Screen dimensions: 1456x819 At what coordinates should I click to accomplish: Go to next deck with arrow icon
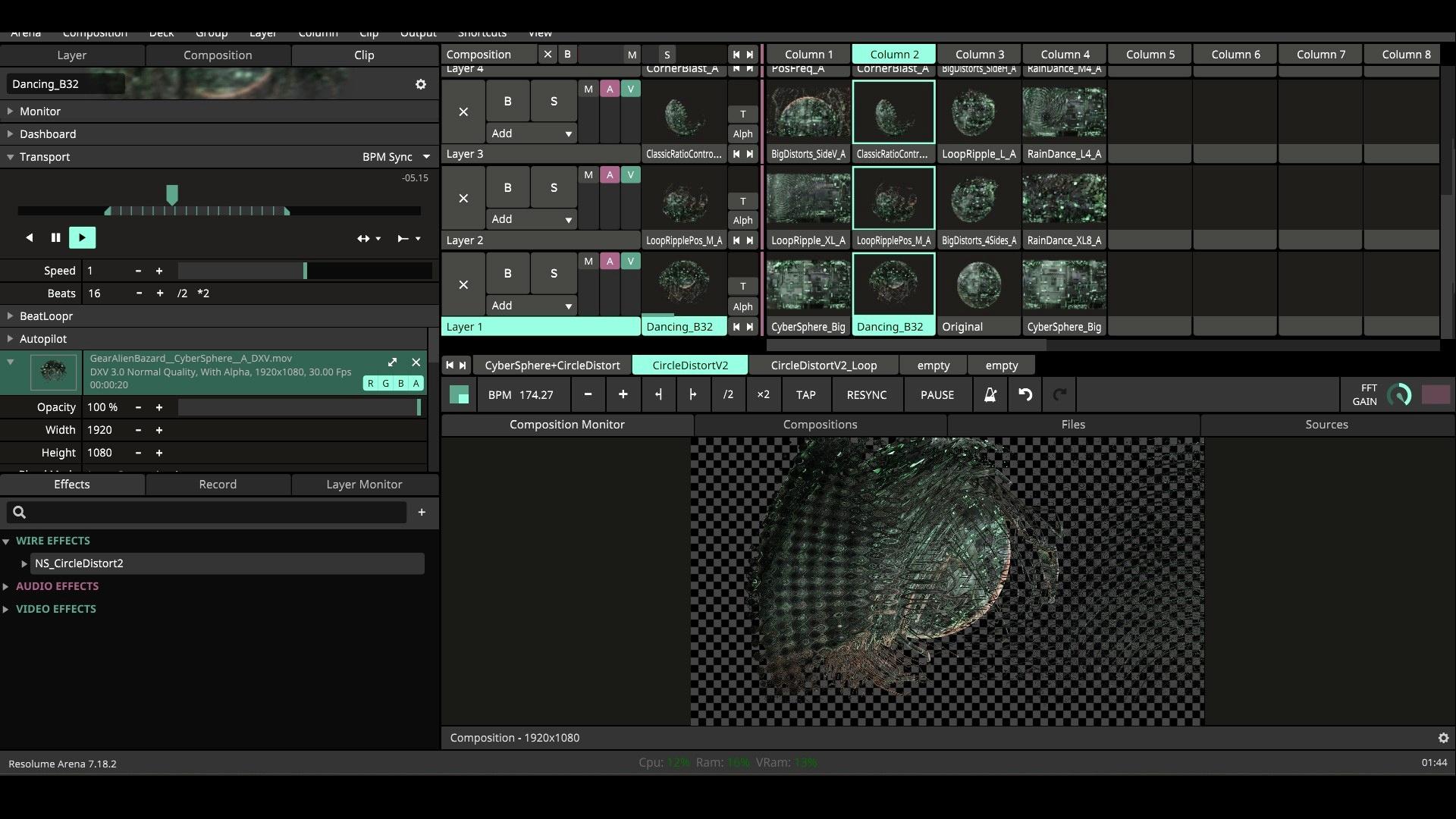[x=463, y=366]
